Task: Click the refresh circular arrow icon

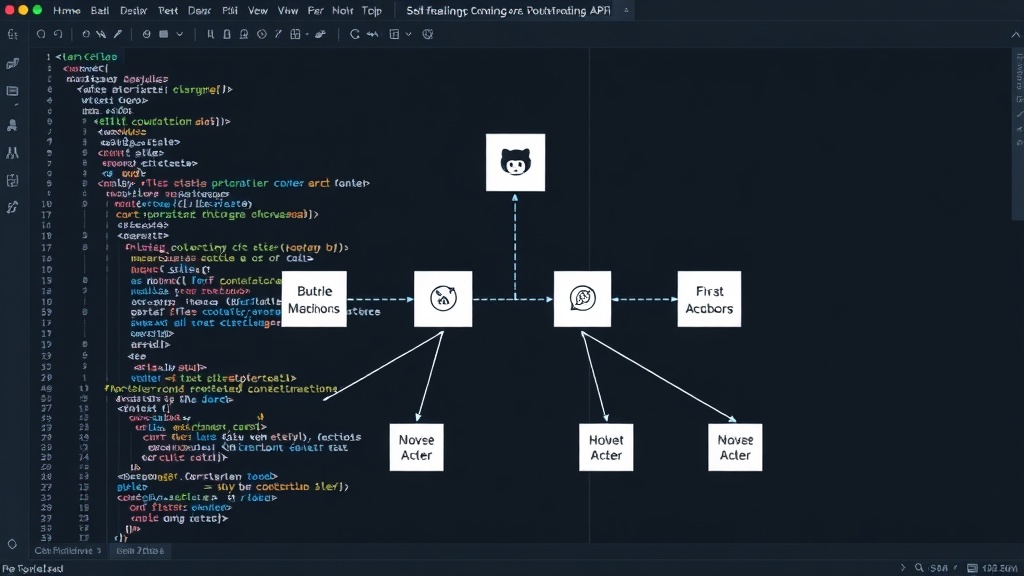Action: coord(355,34)
